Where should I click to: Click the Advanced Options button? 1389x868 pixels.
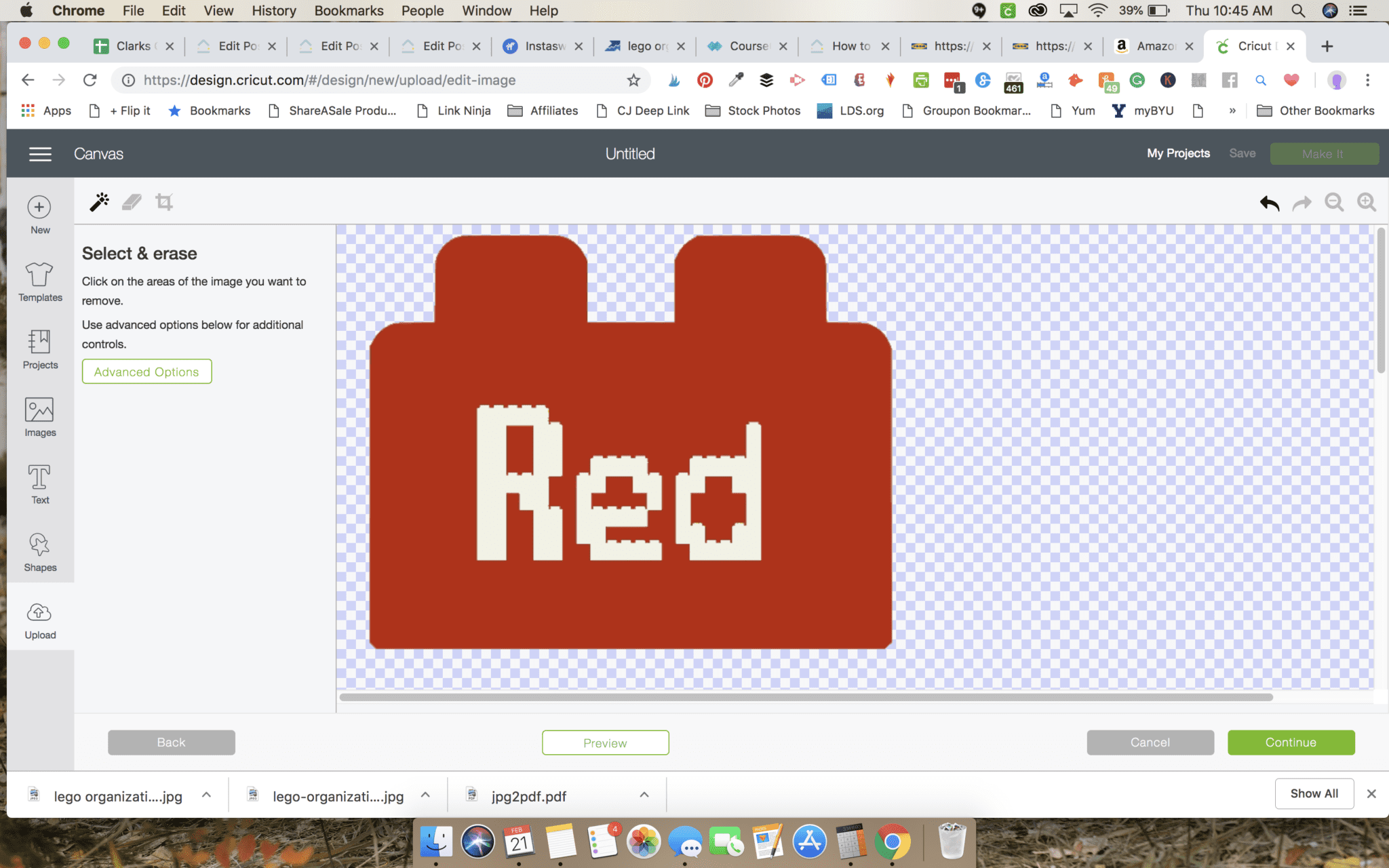[146, 372]
